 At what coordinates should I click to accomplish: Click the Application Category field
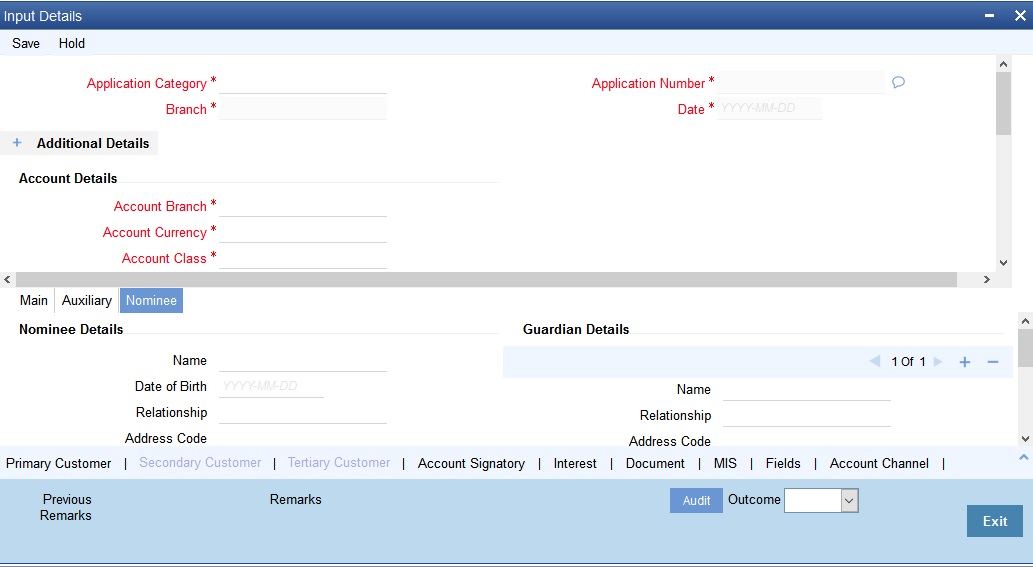[303, 83]
